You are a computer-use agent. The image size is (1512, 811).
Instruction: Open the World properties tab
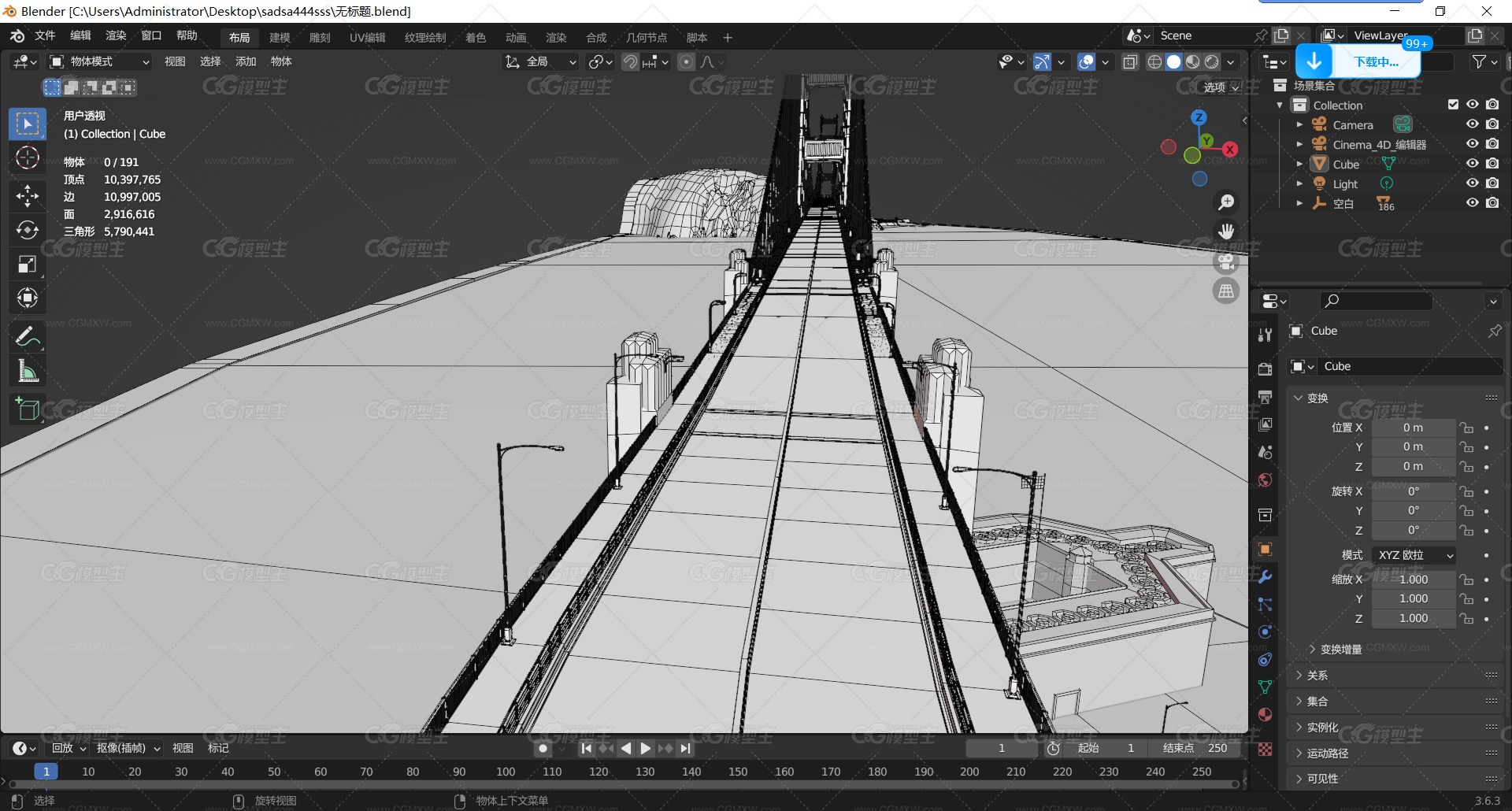coord(1265,480)
